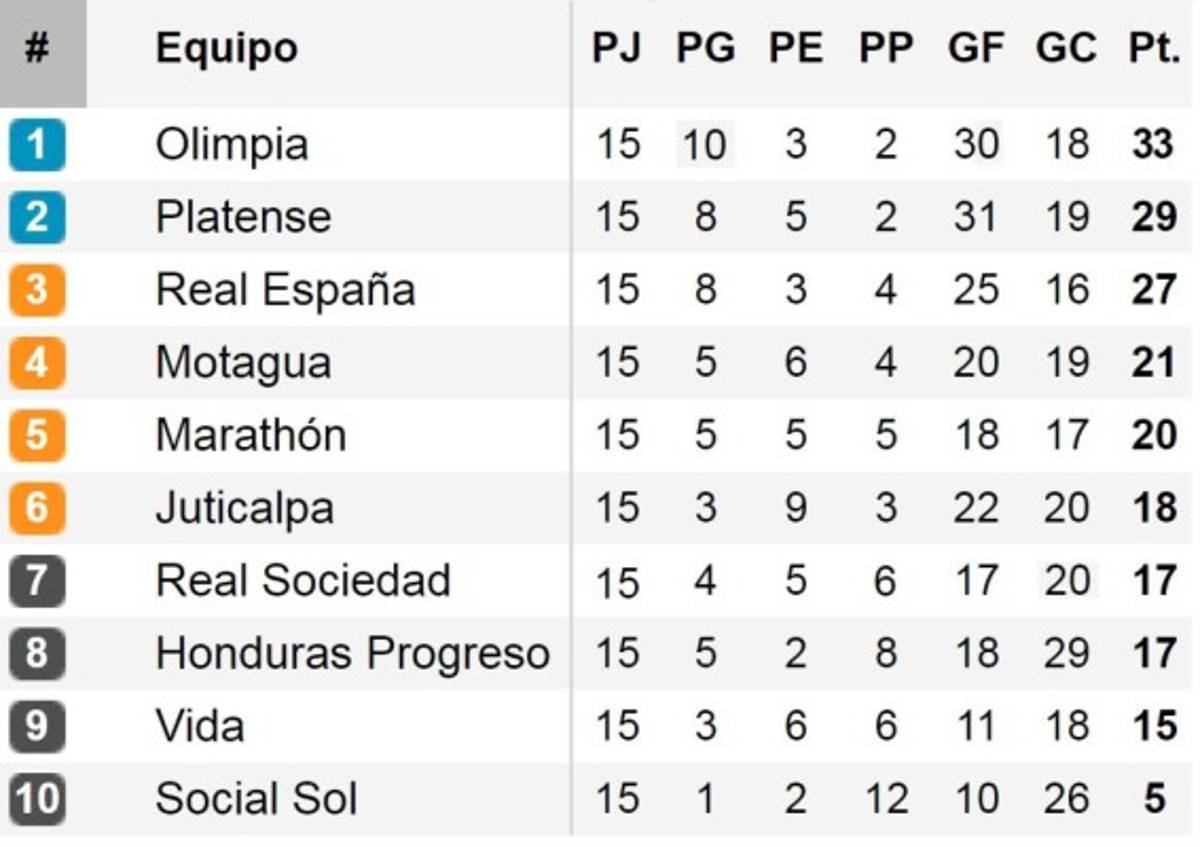Select Olimpia's 33 points value
Image resolution: width=1200 pixels, height=847 pixels.
click(1153, 144)
